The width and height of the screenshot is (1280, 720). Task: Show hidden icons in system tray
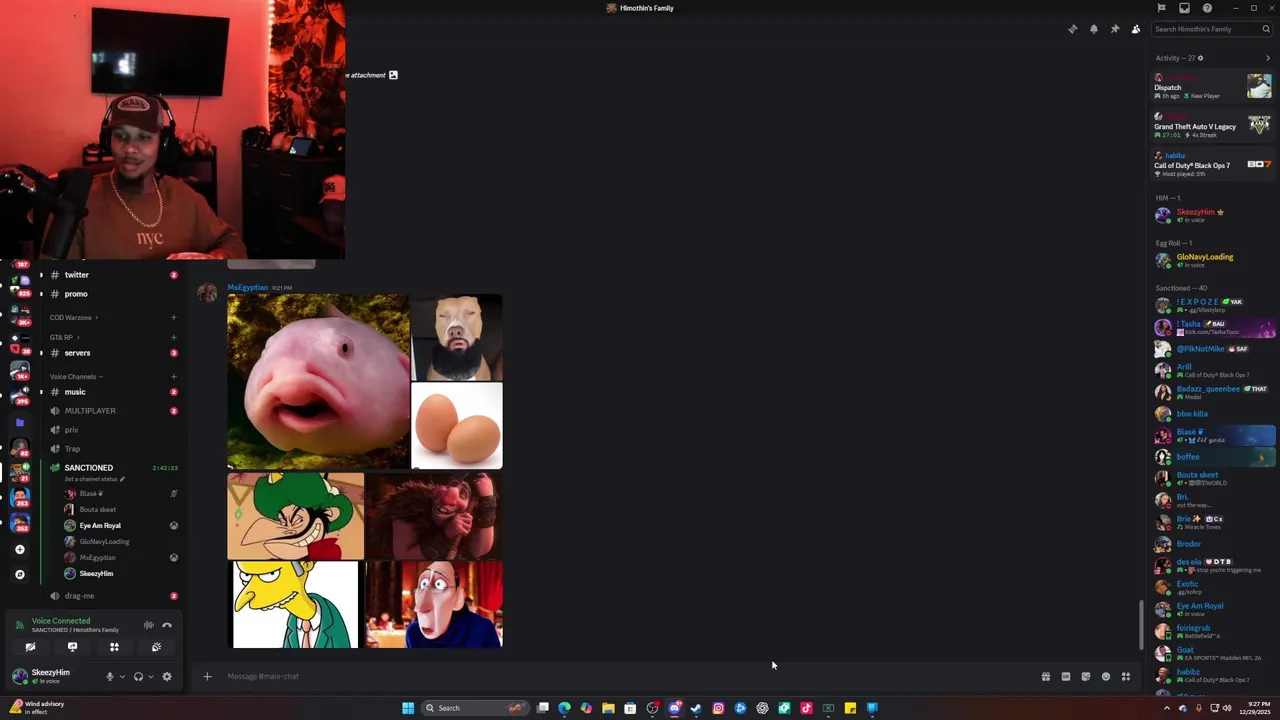(1166, 708)
